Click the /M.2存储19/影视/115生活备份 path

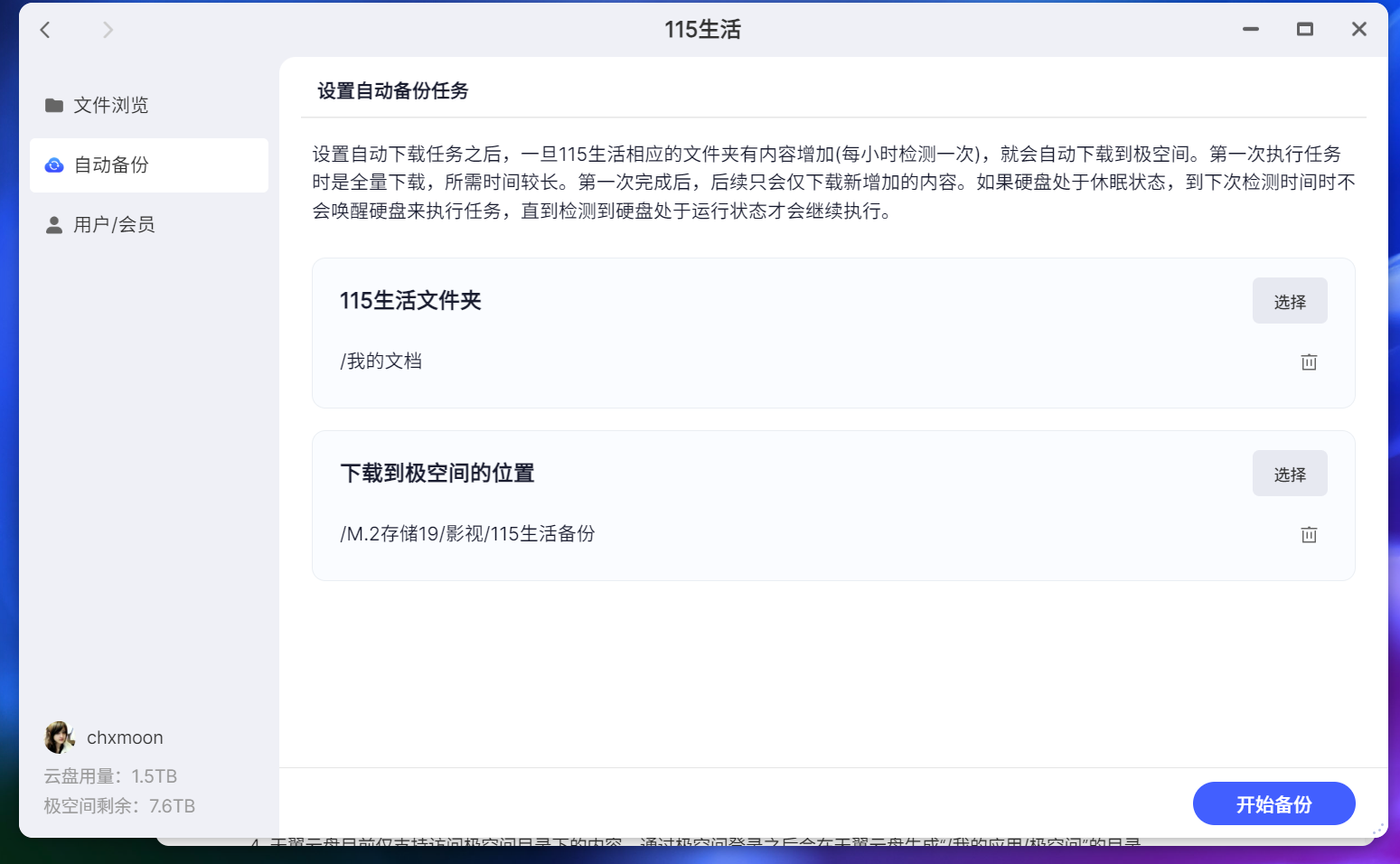[467, 534]
